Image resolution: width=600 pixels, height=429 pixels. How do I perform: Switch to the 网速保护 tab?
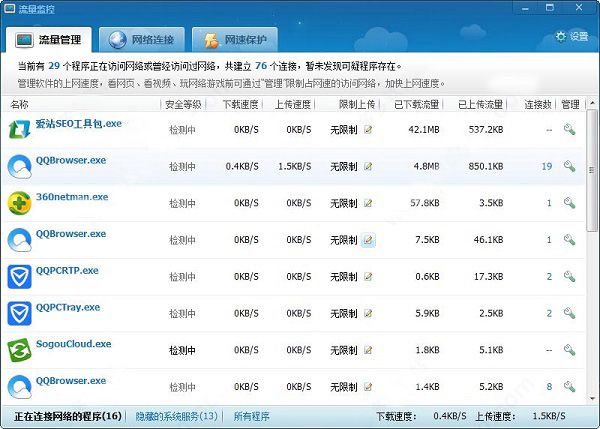click(235, 39)
